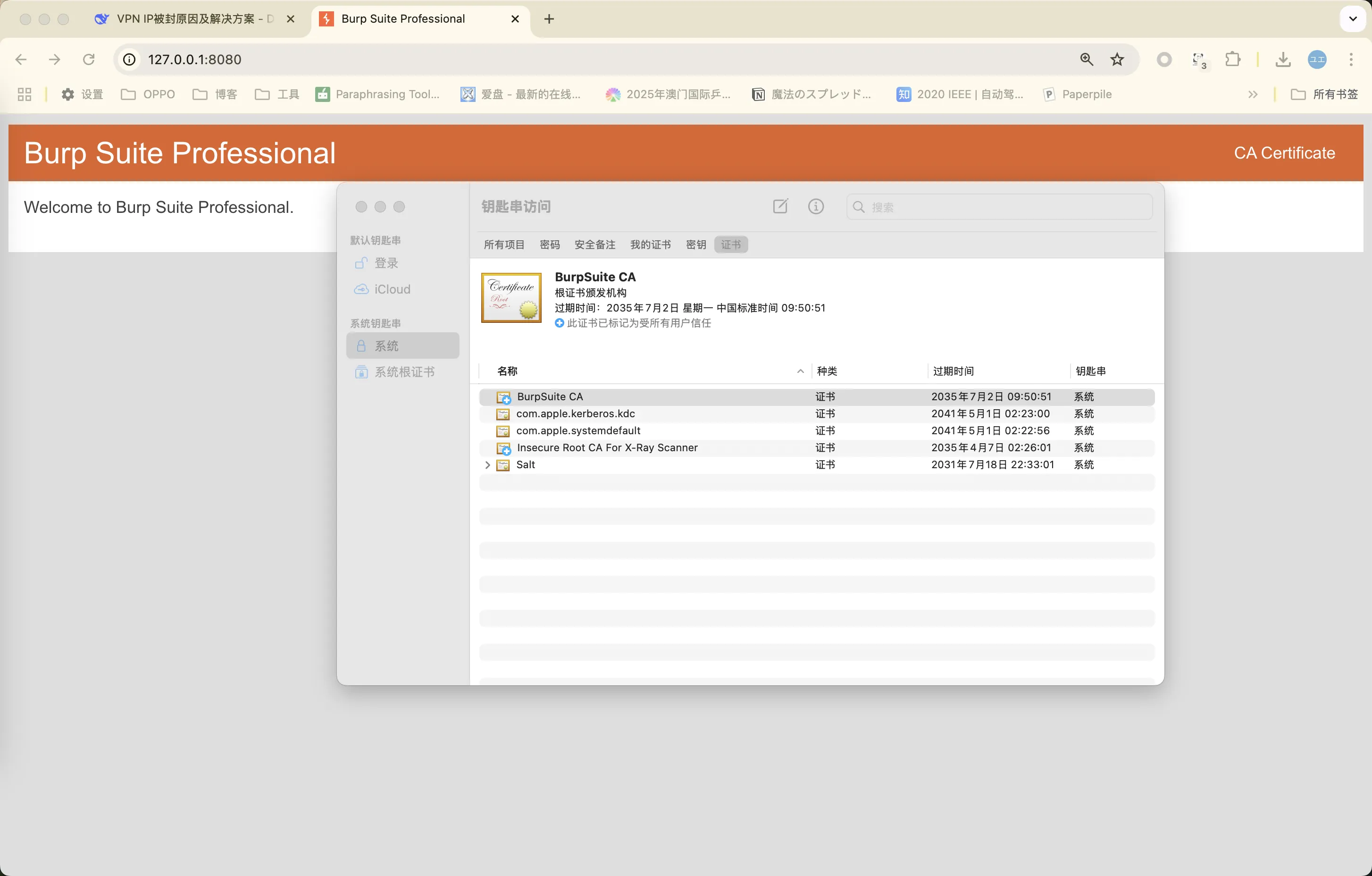
Task: Open new browser tab with plus icon
Action: (549, 19)
